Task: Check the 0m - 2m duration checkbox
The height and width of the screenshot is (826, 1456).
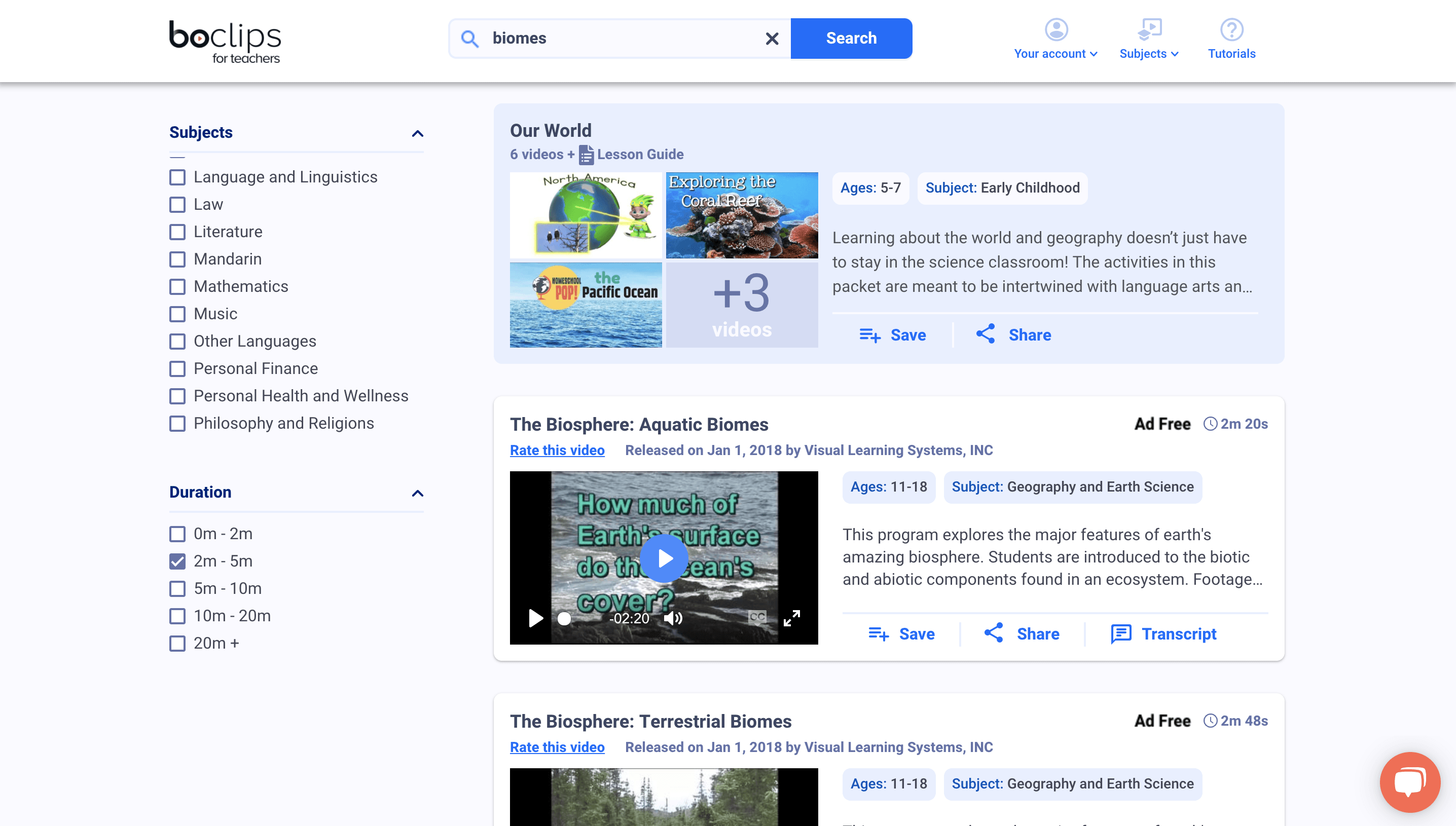Action: pyautogui.click(x=177, y=534)
